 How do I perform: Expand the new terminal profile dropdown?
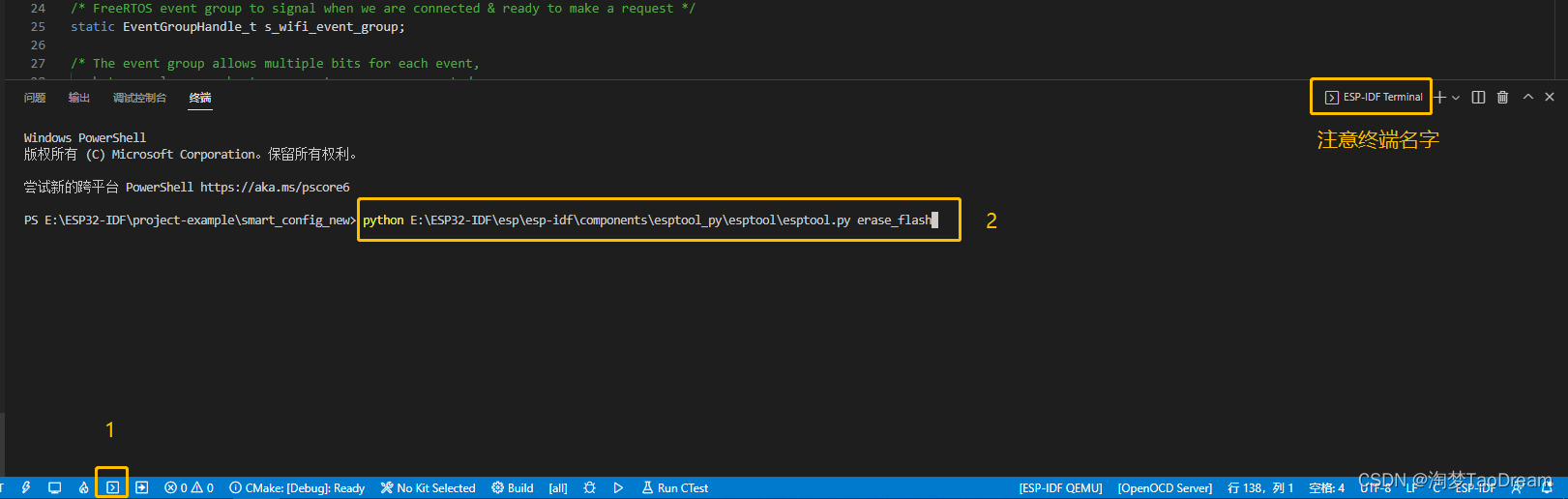(x=1456, y=97)
